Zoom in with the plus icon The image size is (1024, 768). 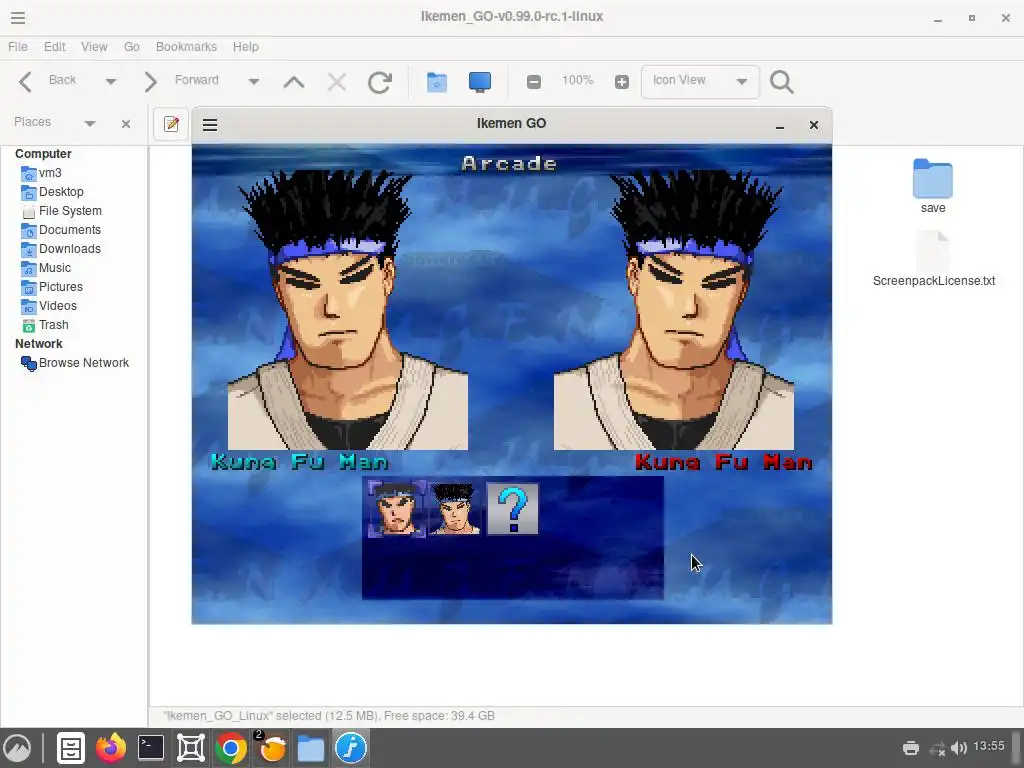621,82
